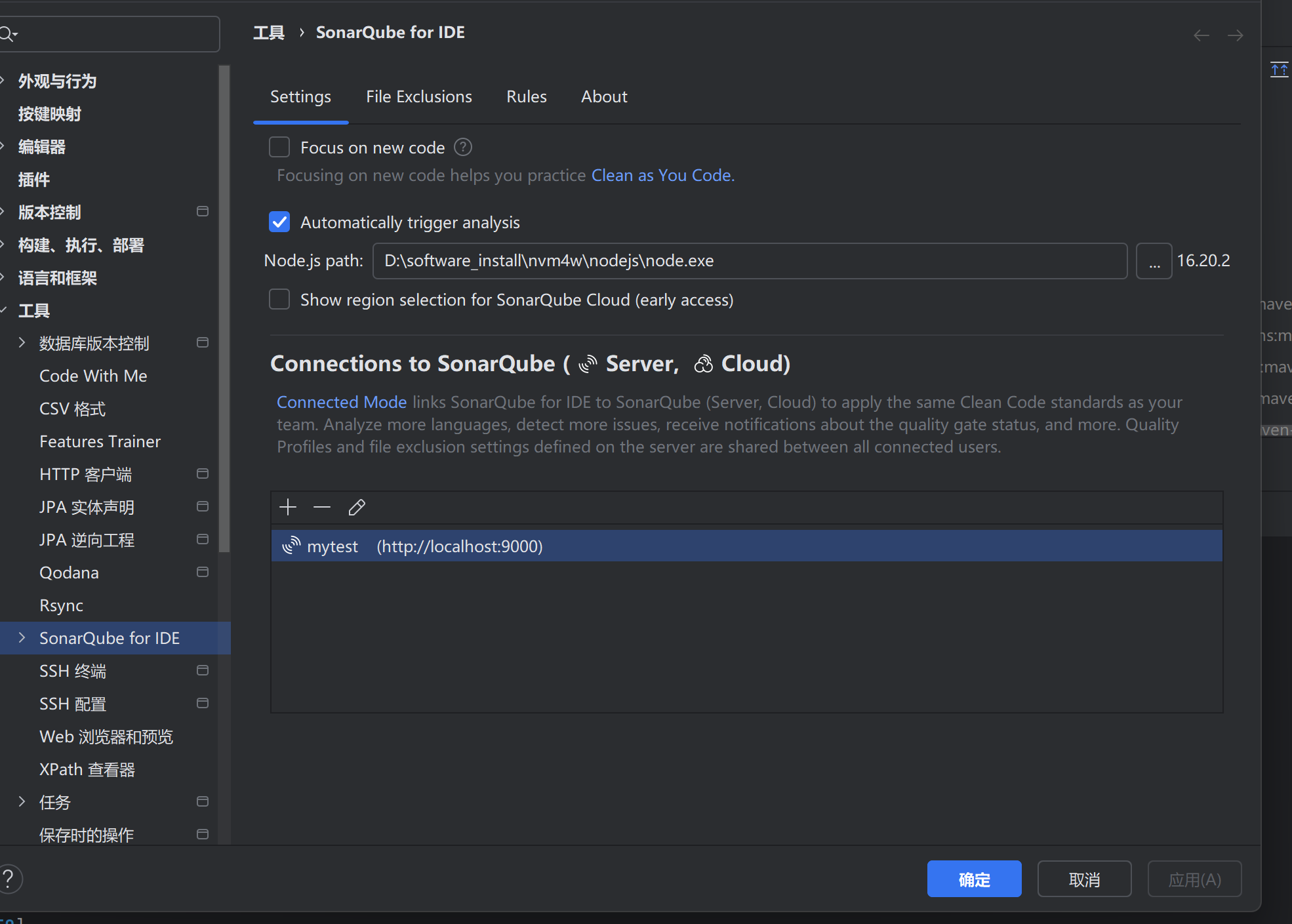This screenshot has height=924, width=1292.
Task: Click the 确定 button
Action: [974, 879]
